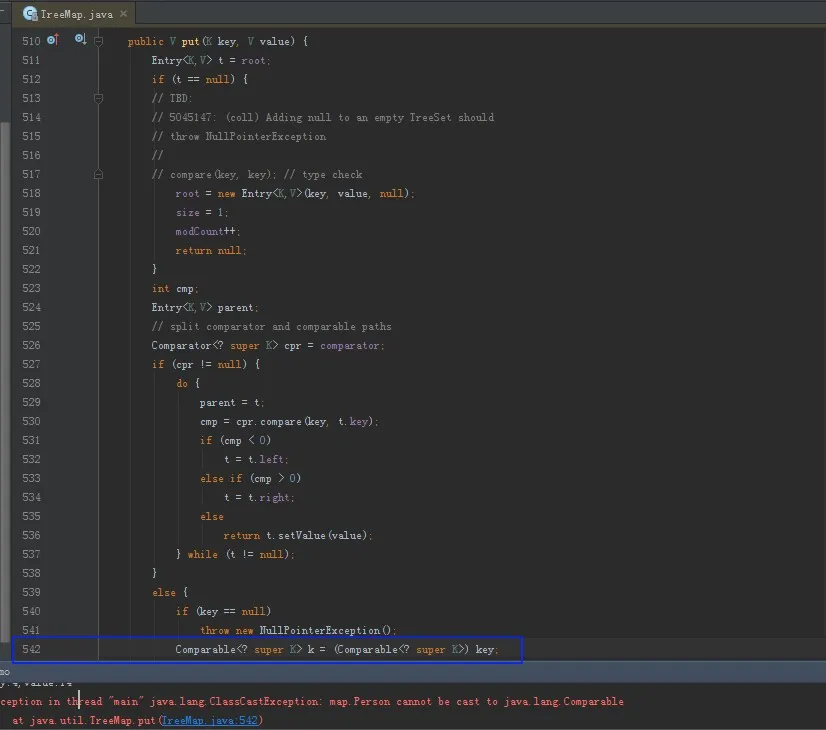
Task: Click fold end marker at line 517
Action: click(x=98, y=174)
